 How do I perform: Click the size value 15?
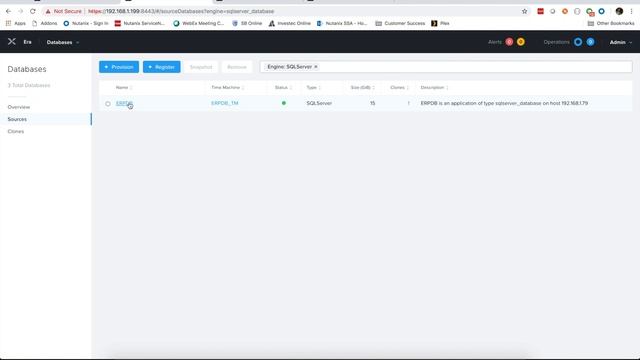372,103
